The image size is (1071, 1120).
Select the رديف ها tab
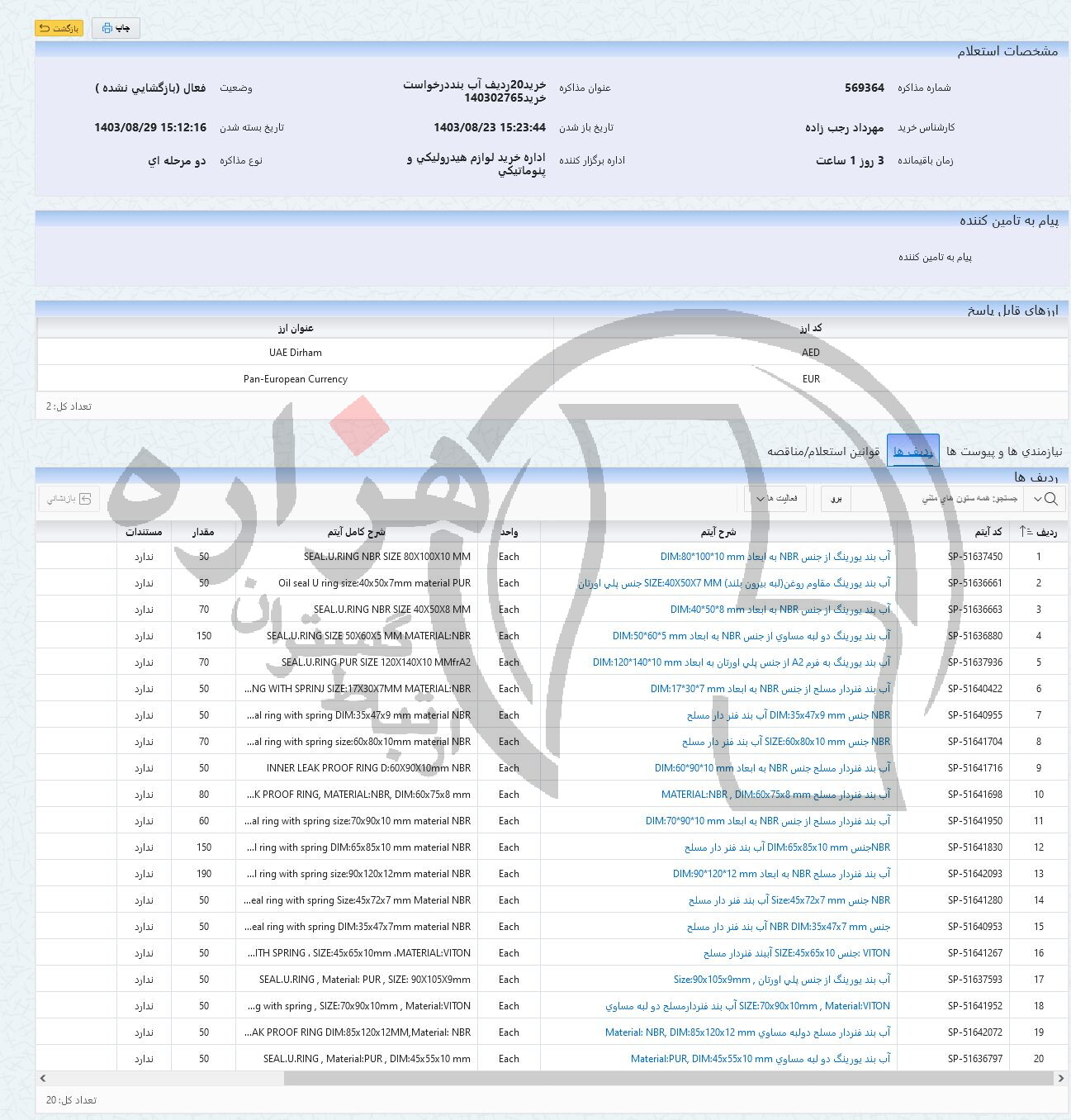point(912,451)
